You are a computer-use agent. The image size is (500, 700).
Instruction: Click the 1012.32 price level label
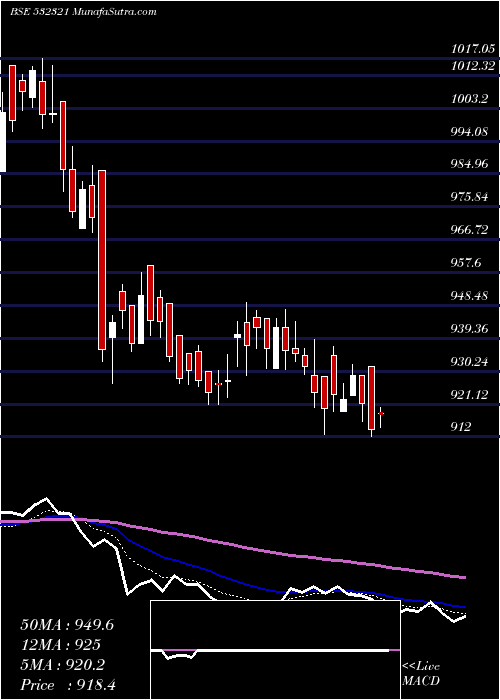(x=473, y=66)
